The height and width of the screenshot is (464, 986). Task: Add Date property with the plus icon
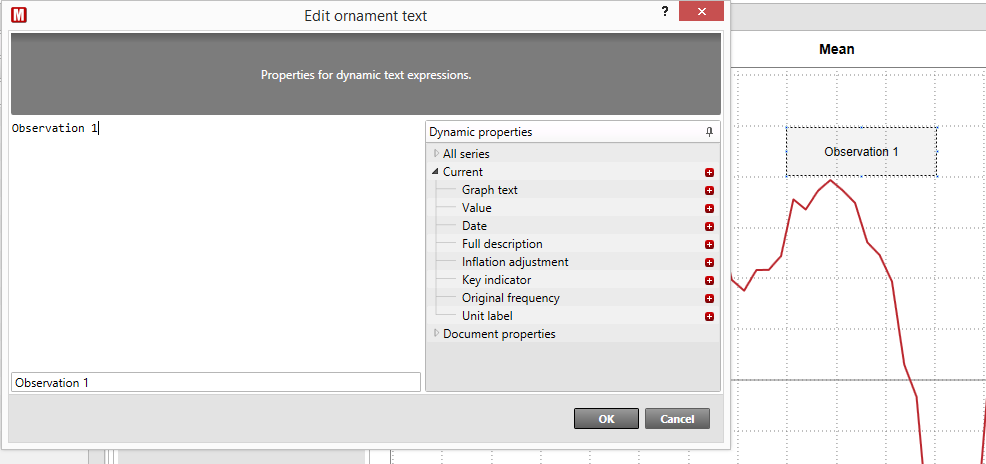click(709, 226)
